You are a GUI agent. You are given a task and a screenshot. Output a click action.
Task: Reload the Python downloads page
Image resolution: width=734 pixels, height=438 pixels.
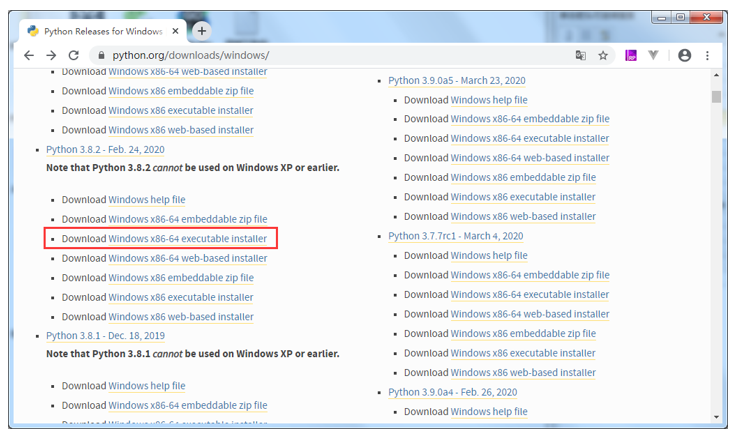(x=73, y=55)
